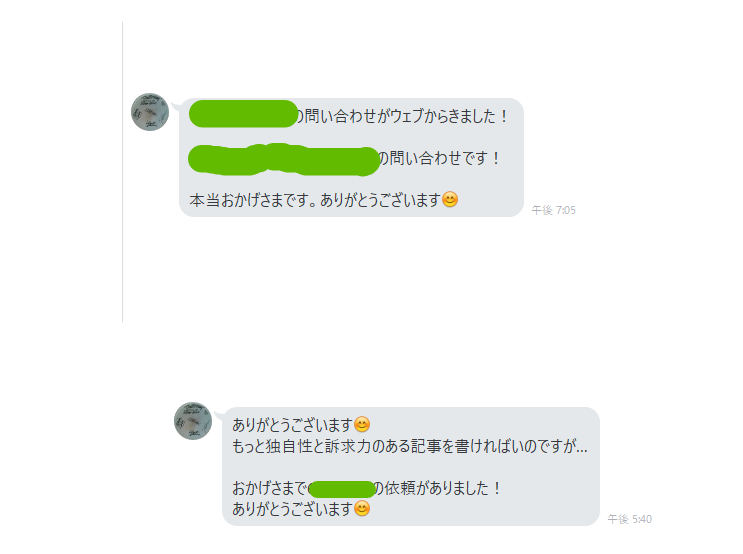Open the sender avatar beside the 7:05 message
Image resolution: width=743 pixels, height=554 pixels.
click(x=150, y=112)
